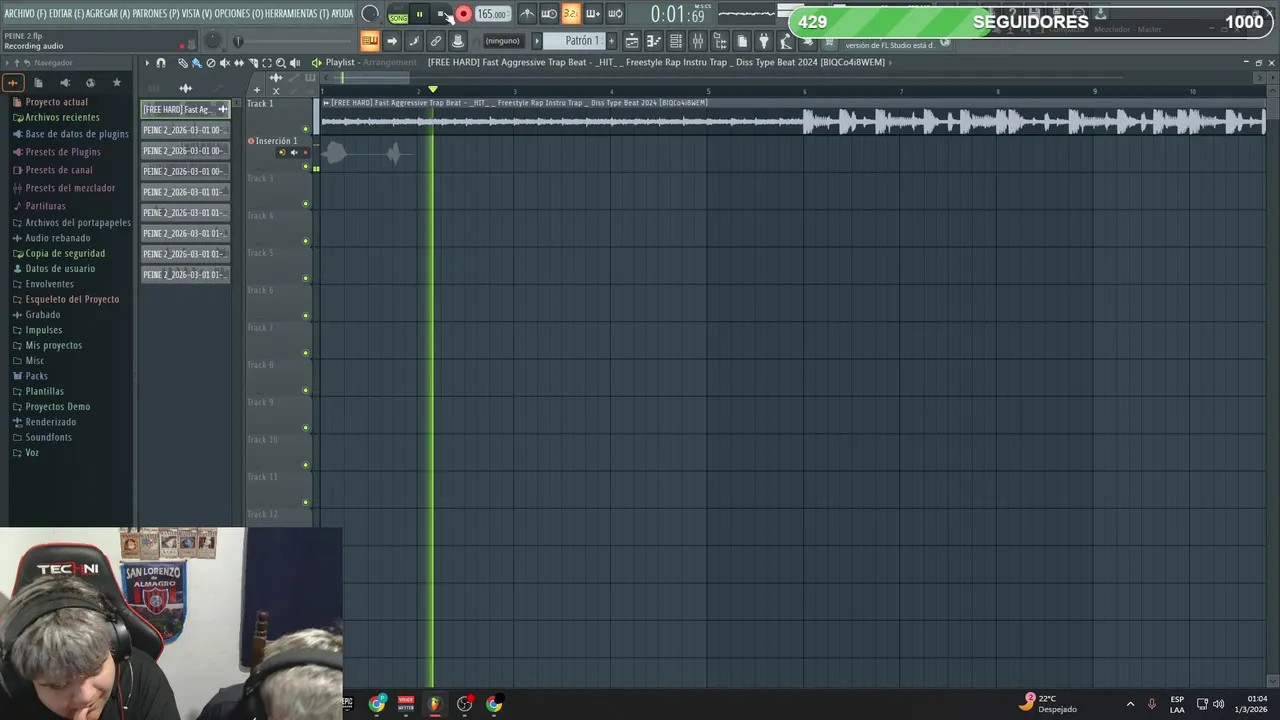The width and height of the screenshot is (1280, 720).
Task: Open the HERRAMIENTAS (T) menu
Action: [297, 14]
